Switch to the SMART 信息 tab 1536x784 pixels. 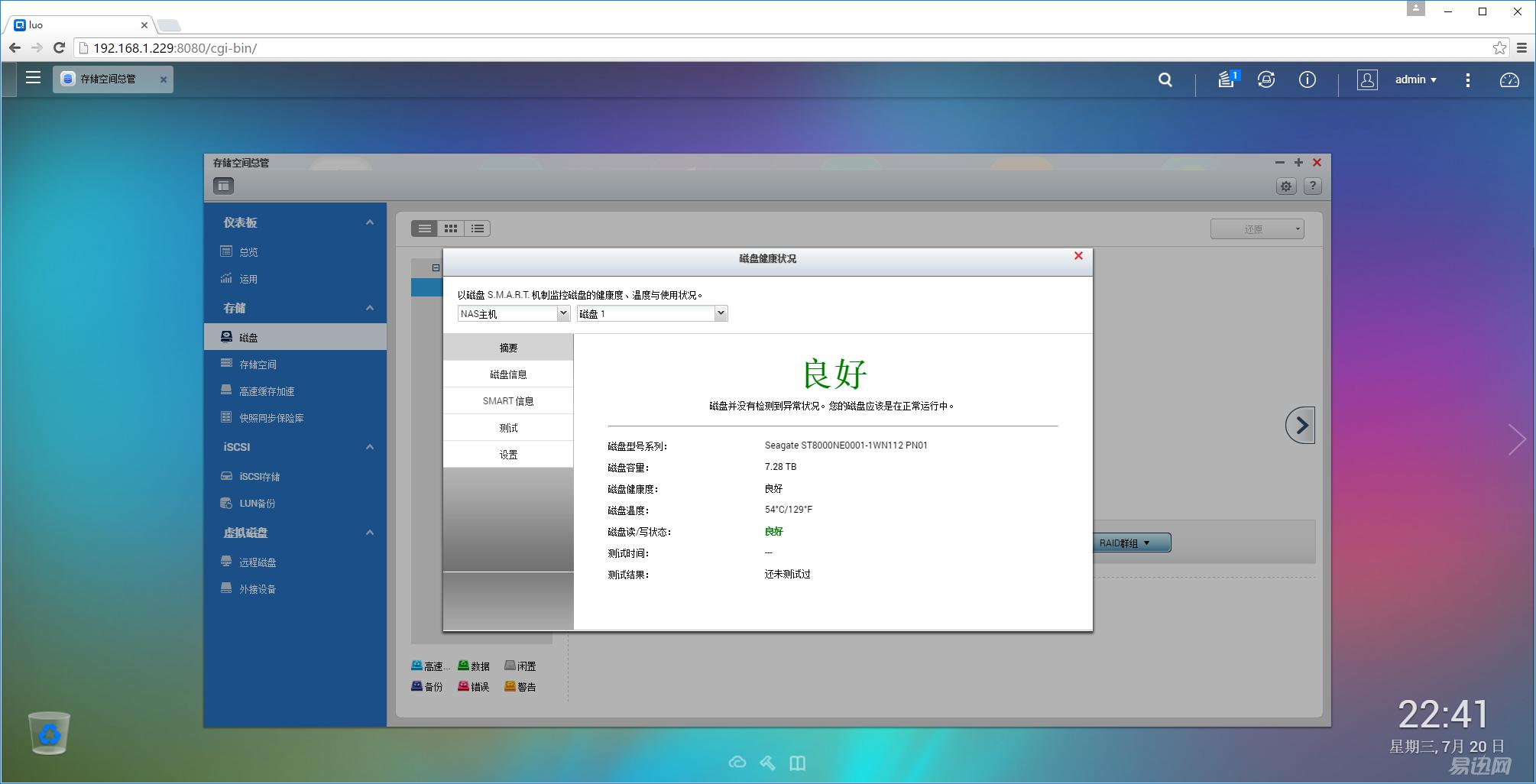click(508, 401)
